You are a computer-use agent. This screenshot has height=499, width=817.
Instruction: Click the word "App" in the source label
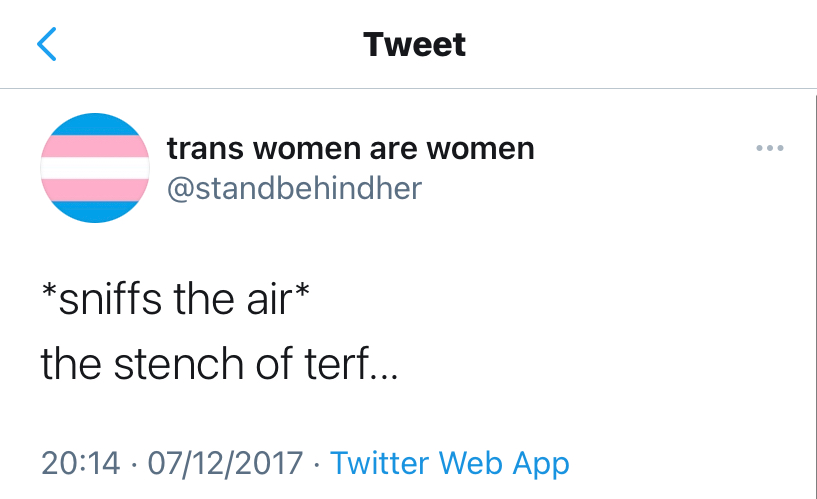(x=540, y=463)
